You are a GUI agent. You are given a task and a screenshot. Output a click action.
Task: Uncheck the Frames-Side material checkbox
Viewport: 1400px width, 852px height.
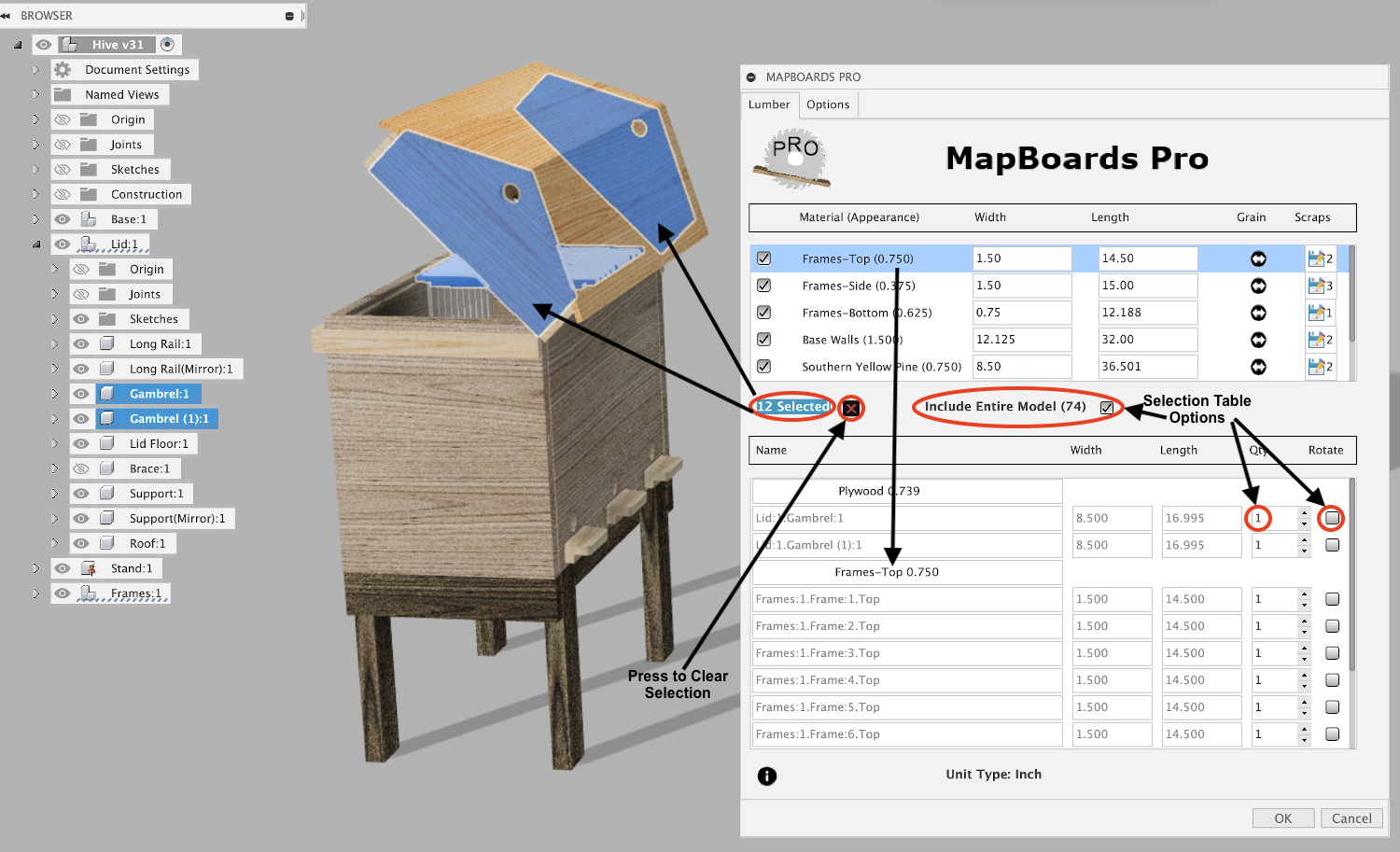pyautogui.click(x=764, y=286)
